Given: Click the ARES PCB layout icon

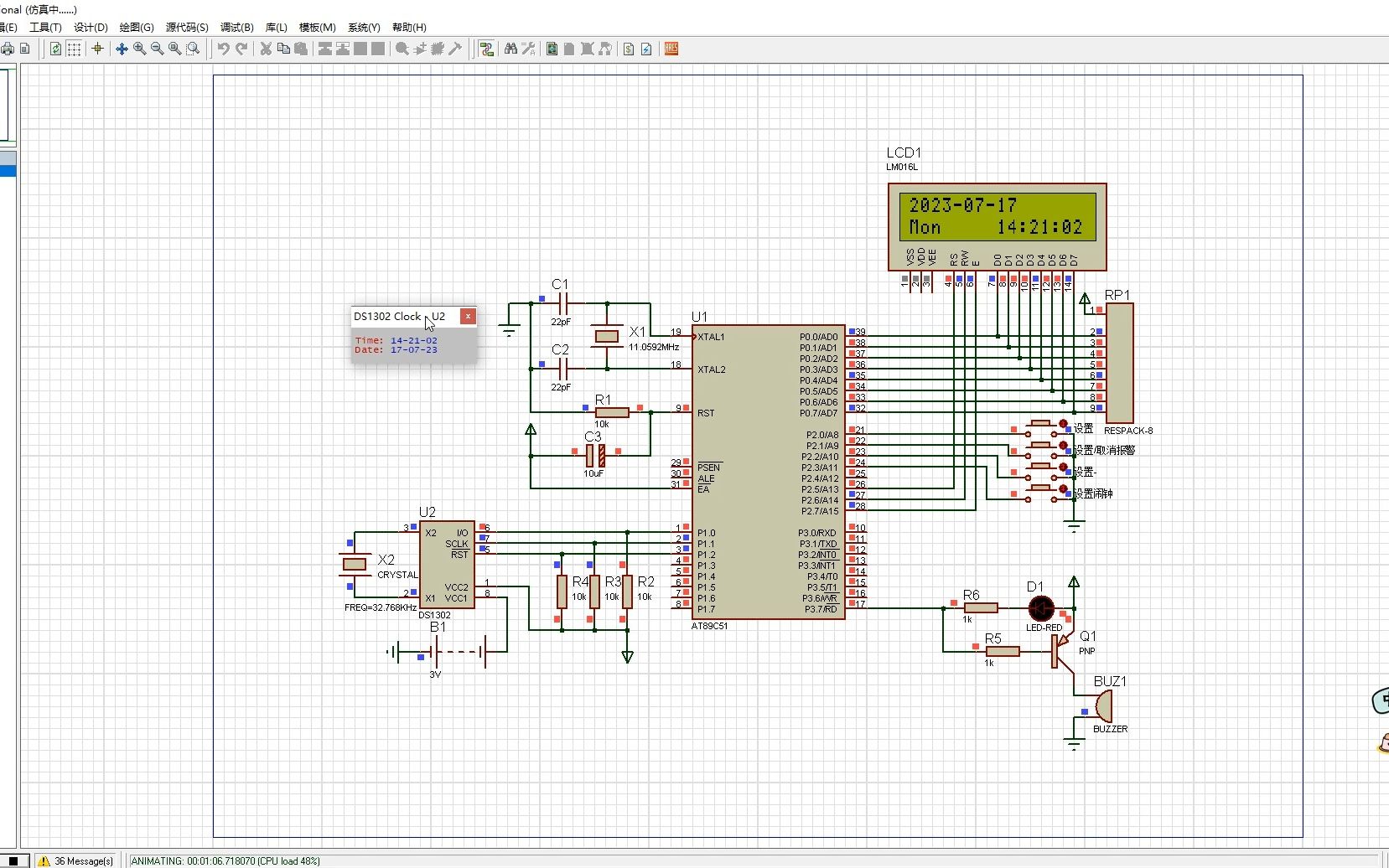Looking at the screenshot, I should tap(671, 49).
